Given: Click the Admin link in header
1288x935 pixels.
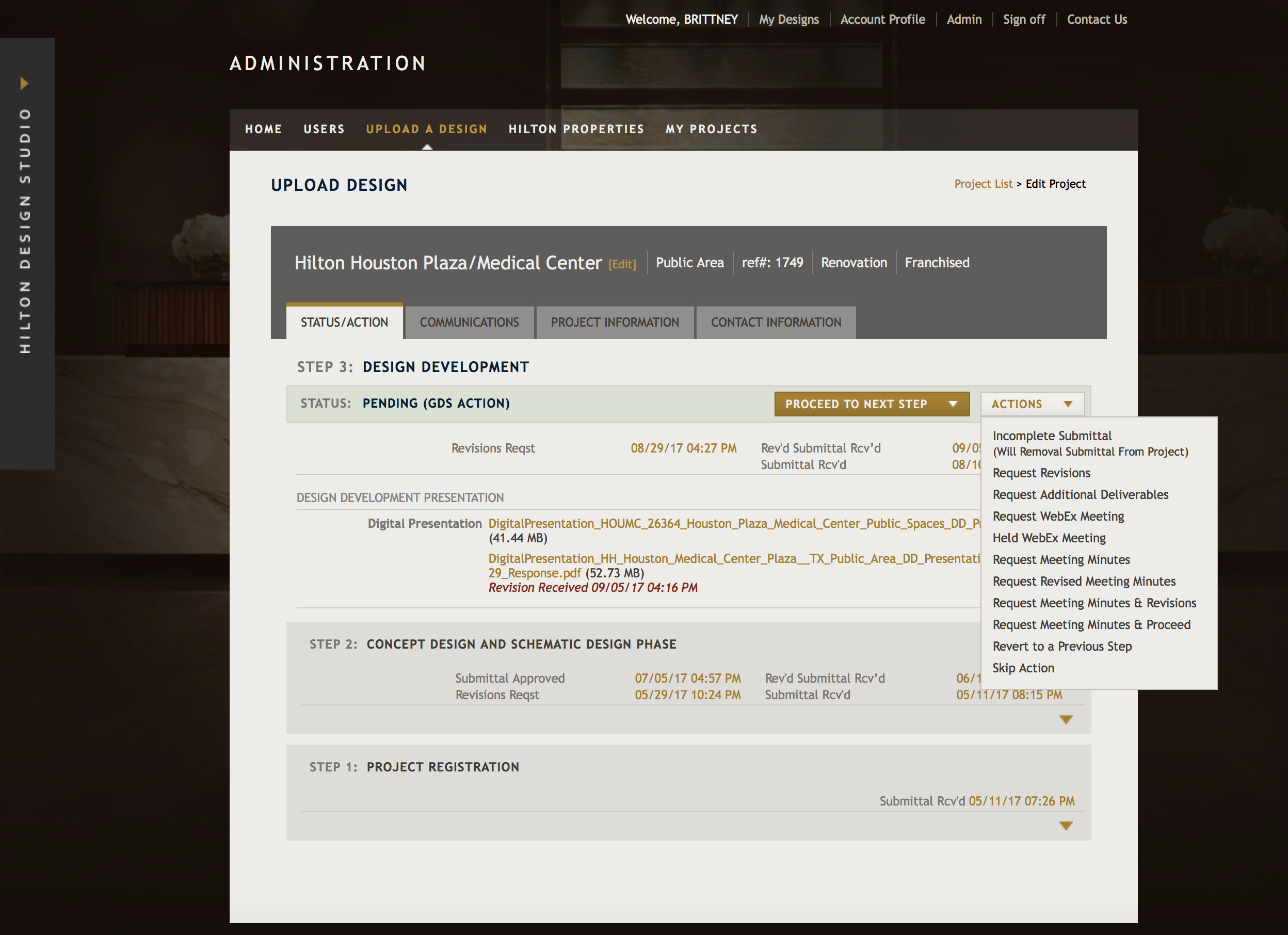Looking at the screenshot, I should pyautogui.click(x=964, y=19).
